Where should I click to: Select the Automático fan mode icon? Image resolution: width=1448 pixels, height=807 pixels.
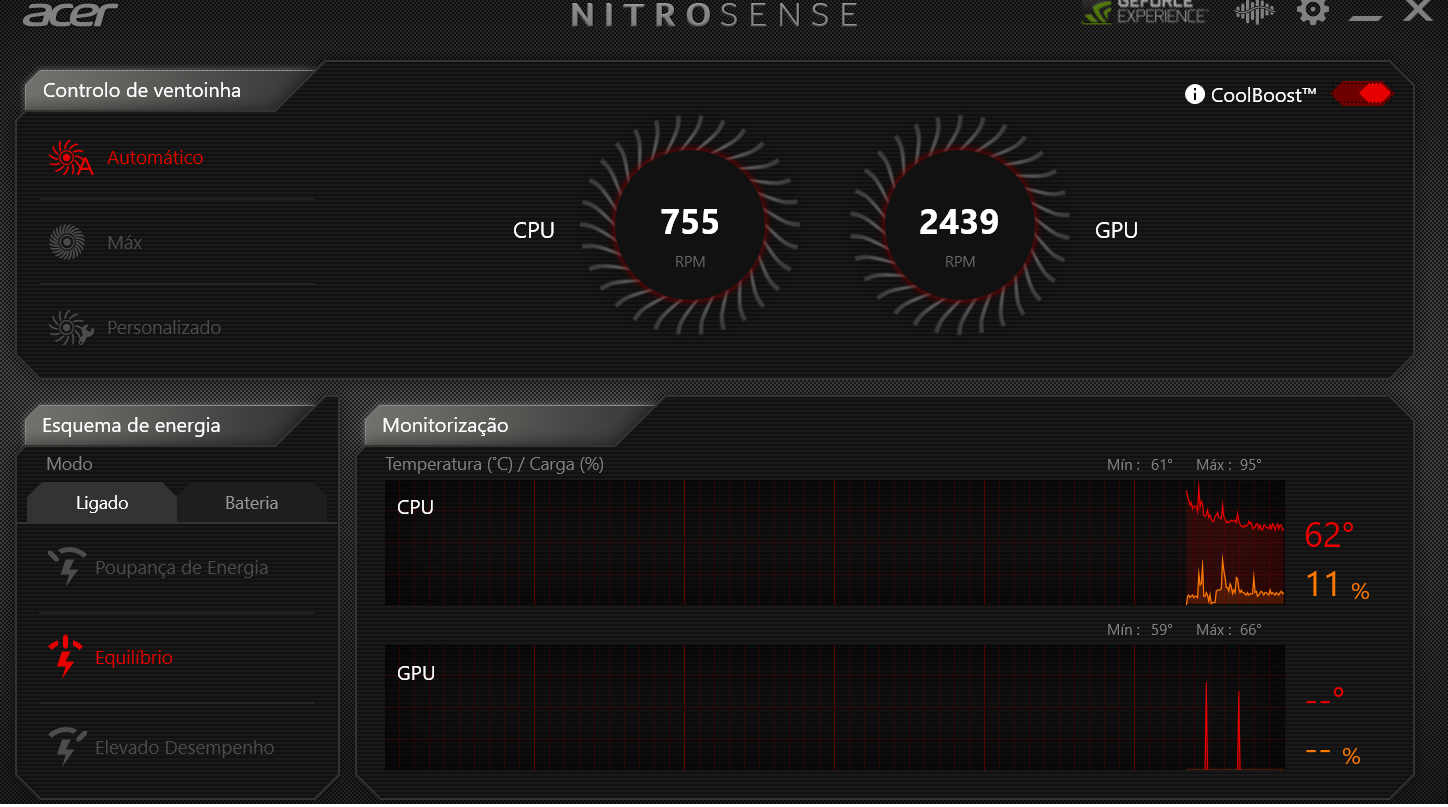click(x=70, y=158)
